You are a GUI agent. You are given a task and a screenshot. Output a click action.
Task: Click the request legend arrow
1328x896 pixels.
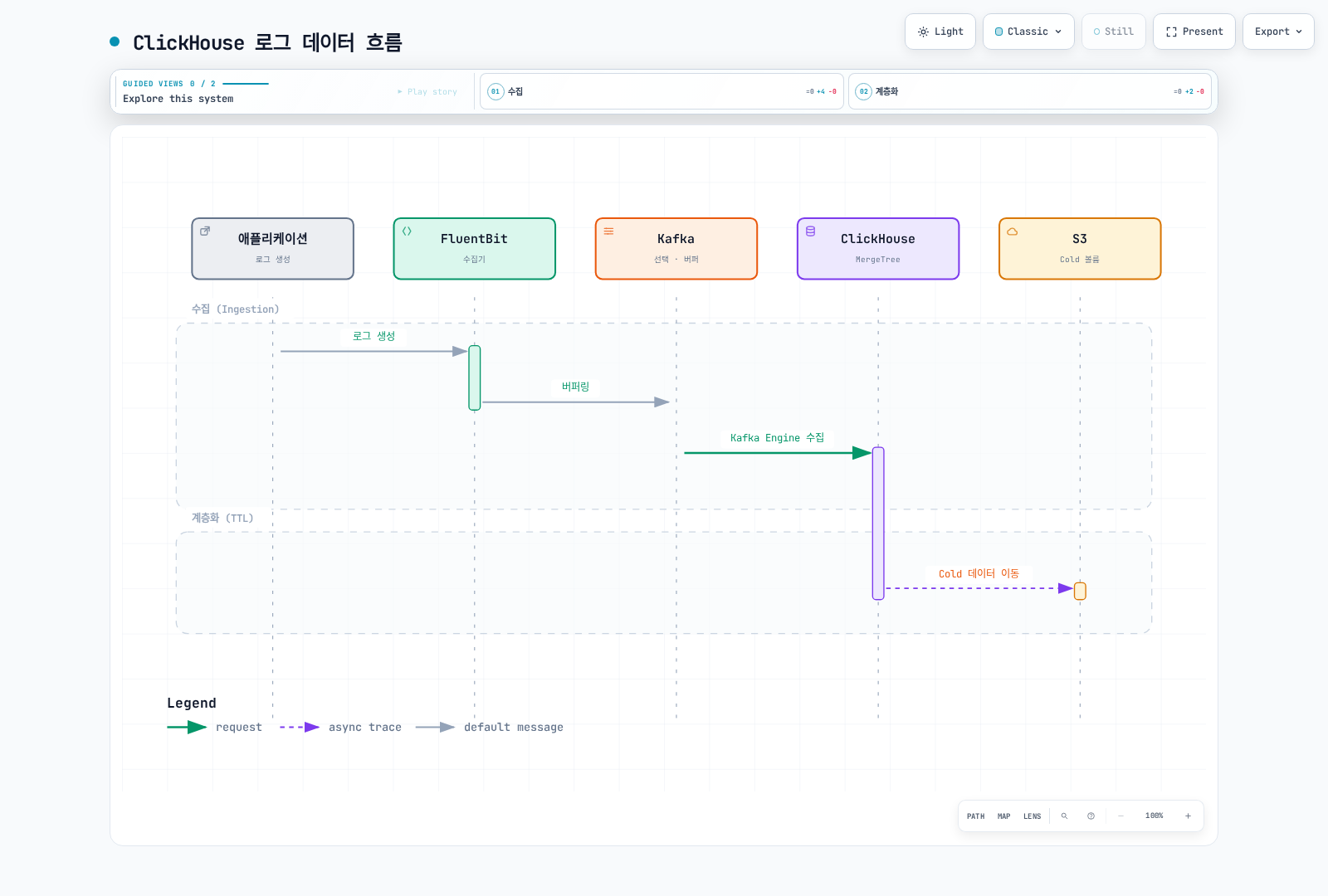(187, 728)
